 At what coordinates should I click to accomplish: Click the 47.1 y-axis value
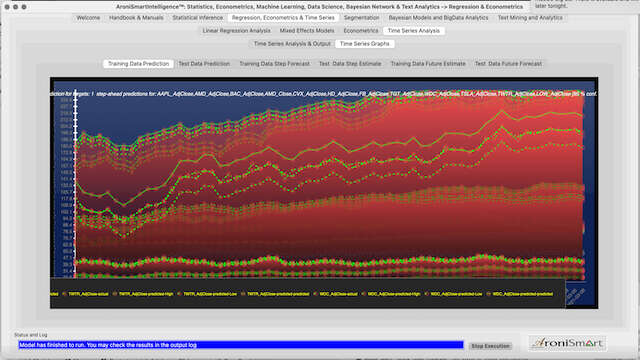pyautogui.click(x=67, y=258)
